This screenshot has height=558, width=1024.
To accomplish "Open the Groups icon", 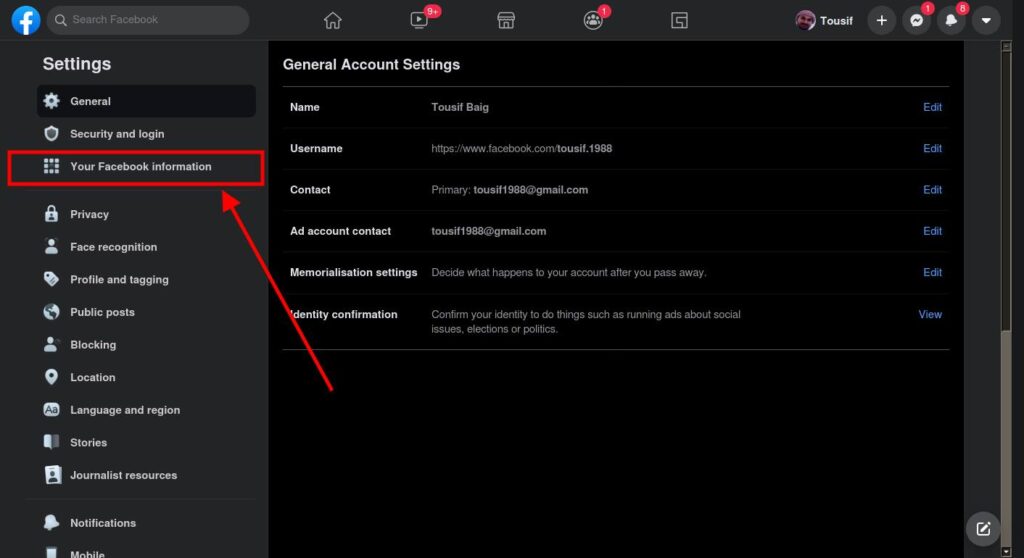I will (593, 20).
